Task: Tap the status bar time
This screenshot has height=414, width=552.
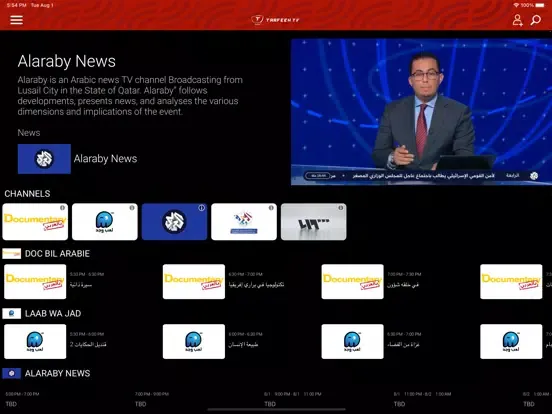Action: 17,5
